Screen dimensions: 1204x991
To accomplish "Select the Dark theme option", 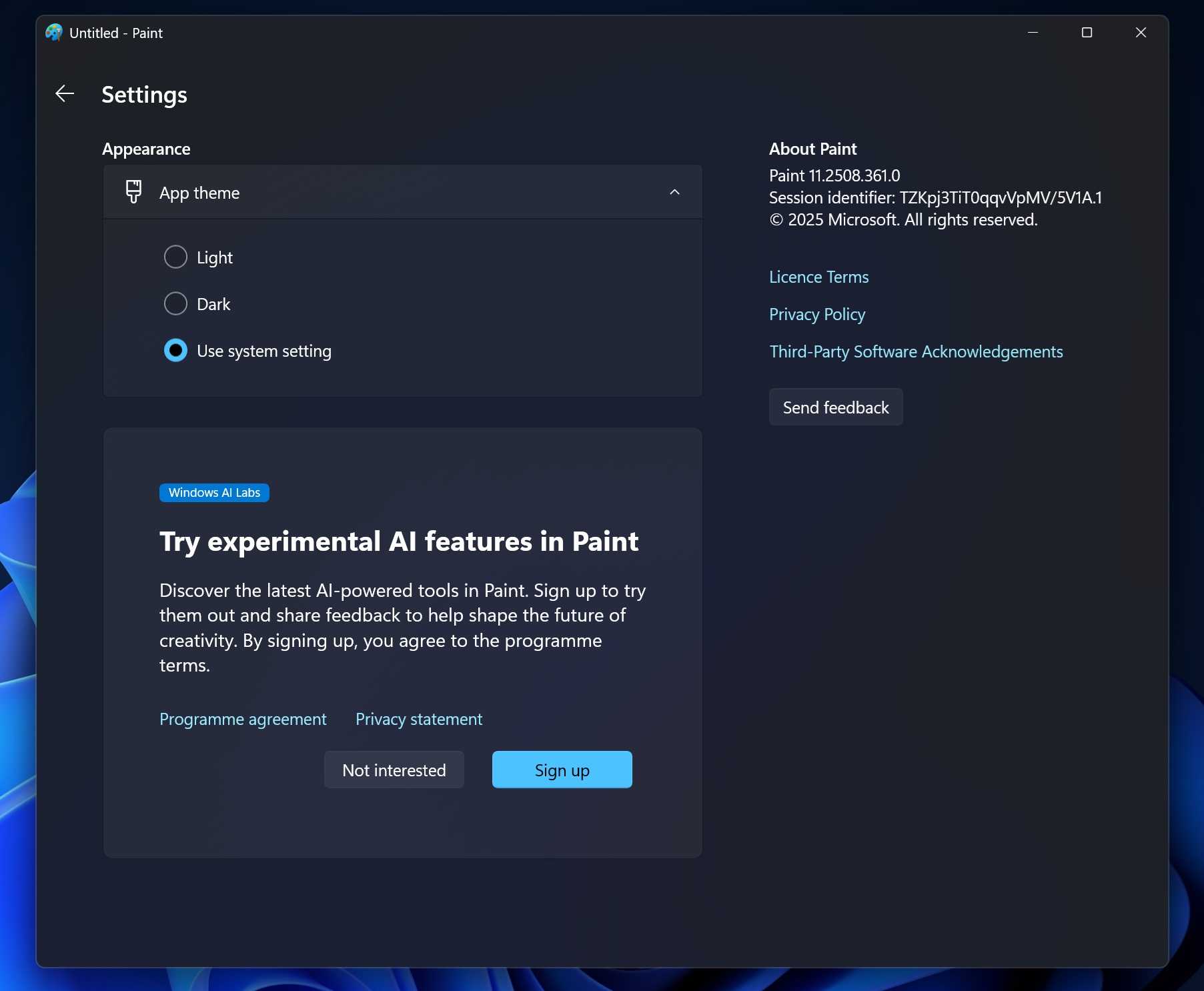I will [175, 304].
